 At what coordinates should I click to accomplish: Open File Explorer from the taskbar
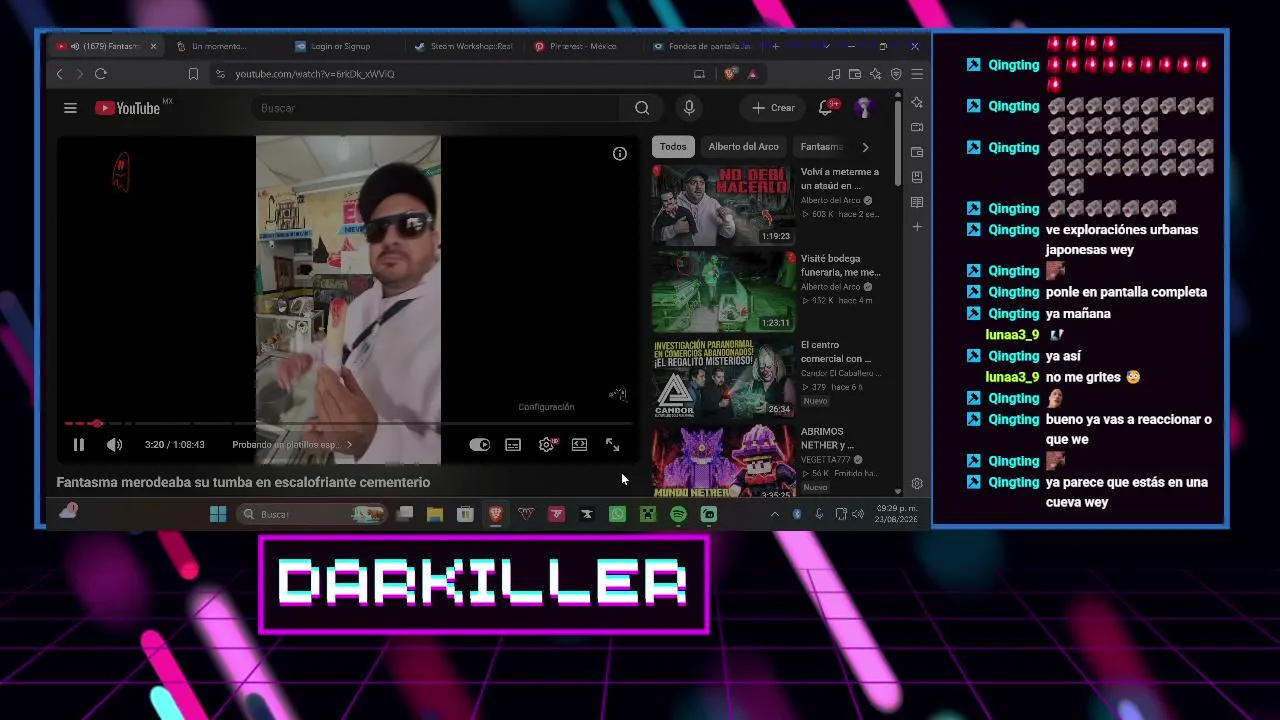(434, 514)
